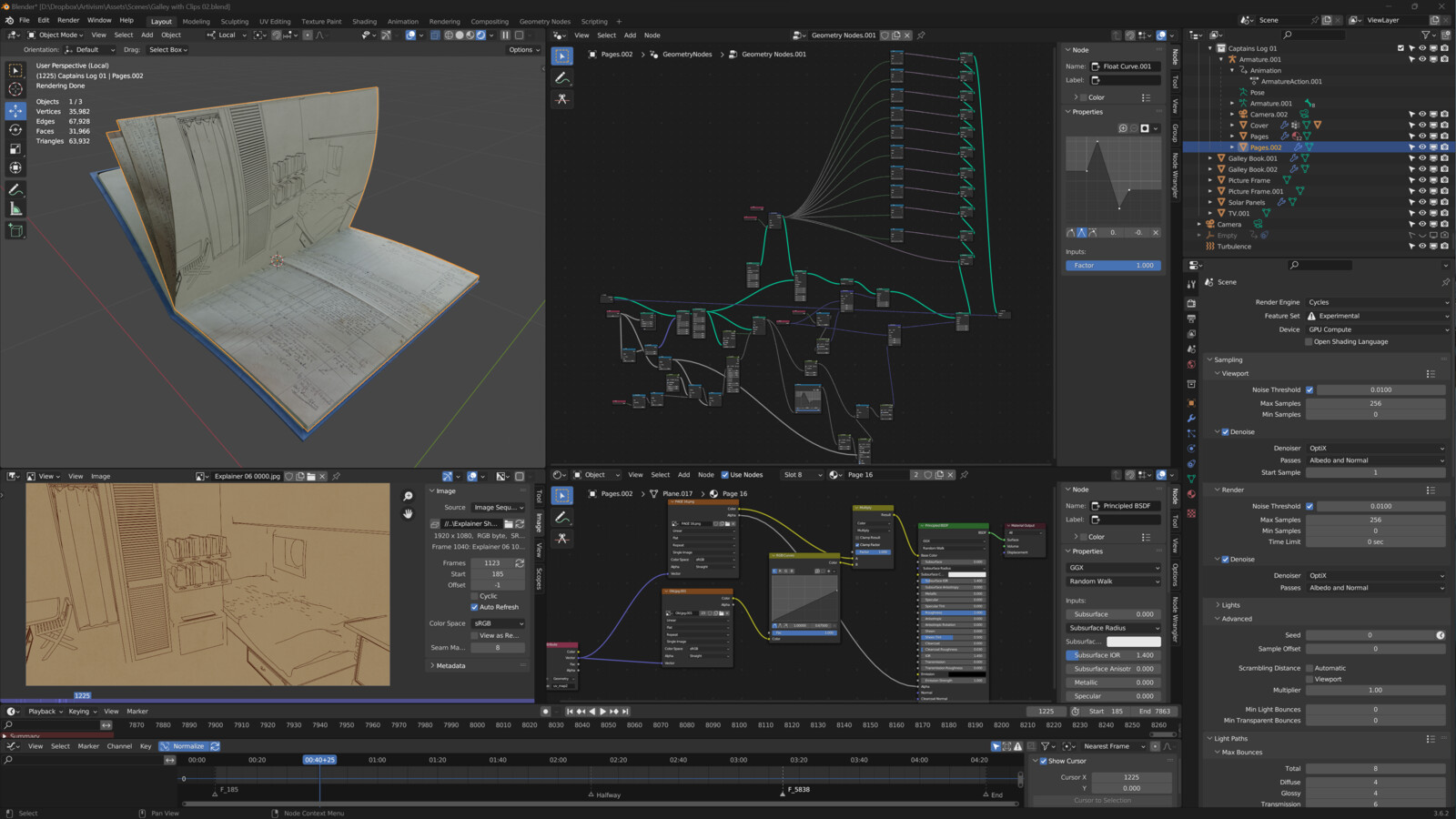This screenshot has width=1456, height=819.
Task: Expand Galley Book.001 in outliner
Action: [x=1210, y=158]
